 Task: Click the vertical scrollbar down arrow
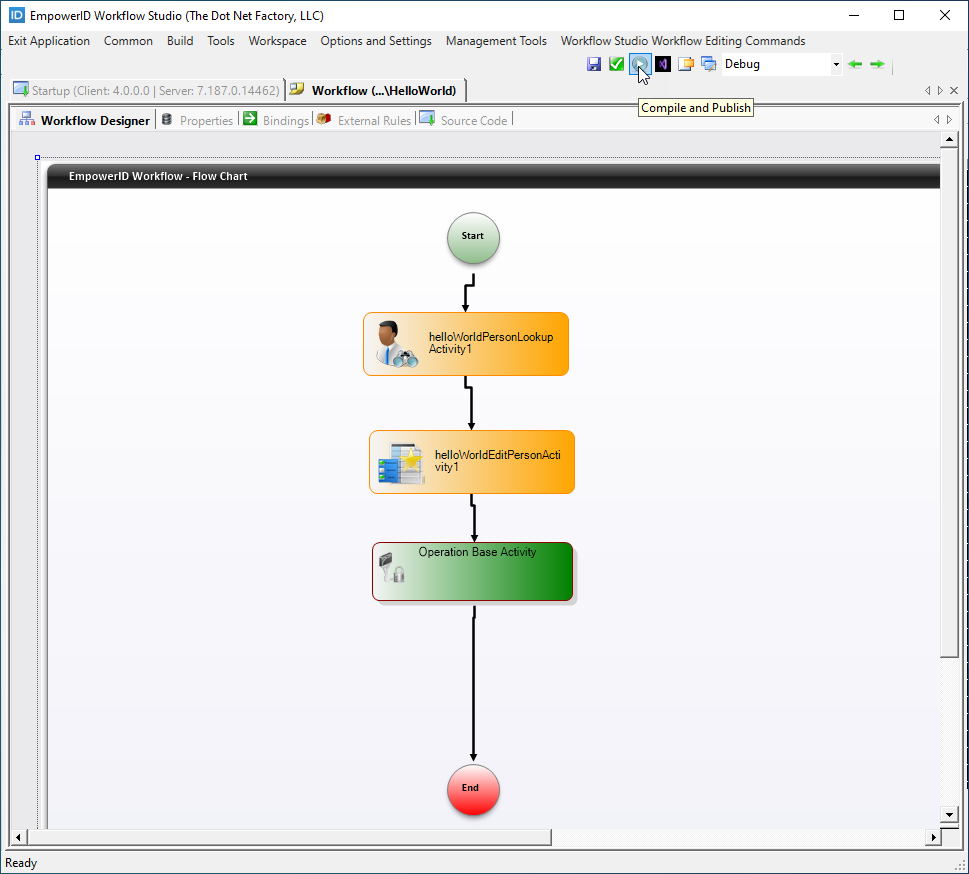tap(948, 814)
